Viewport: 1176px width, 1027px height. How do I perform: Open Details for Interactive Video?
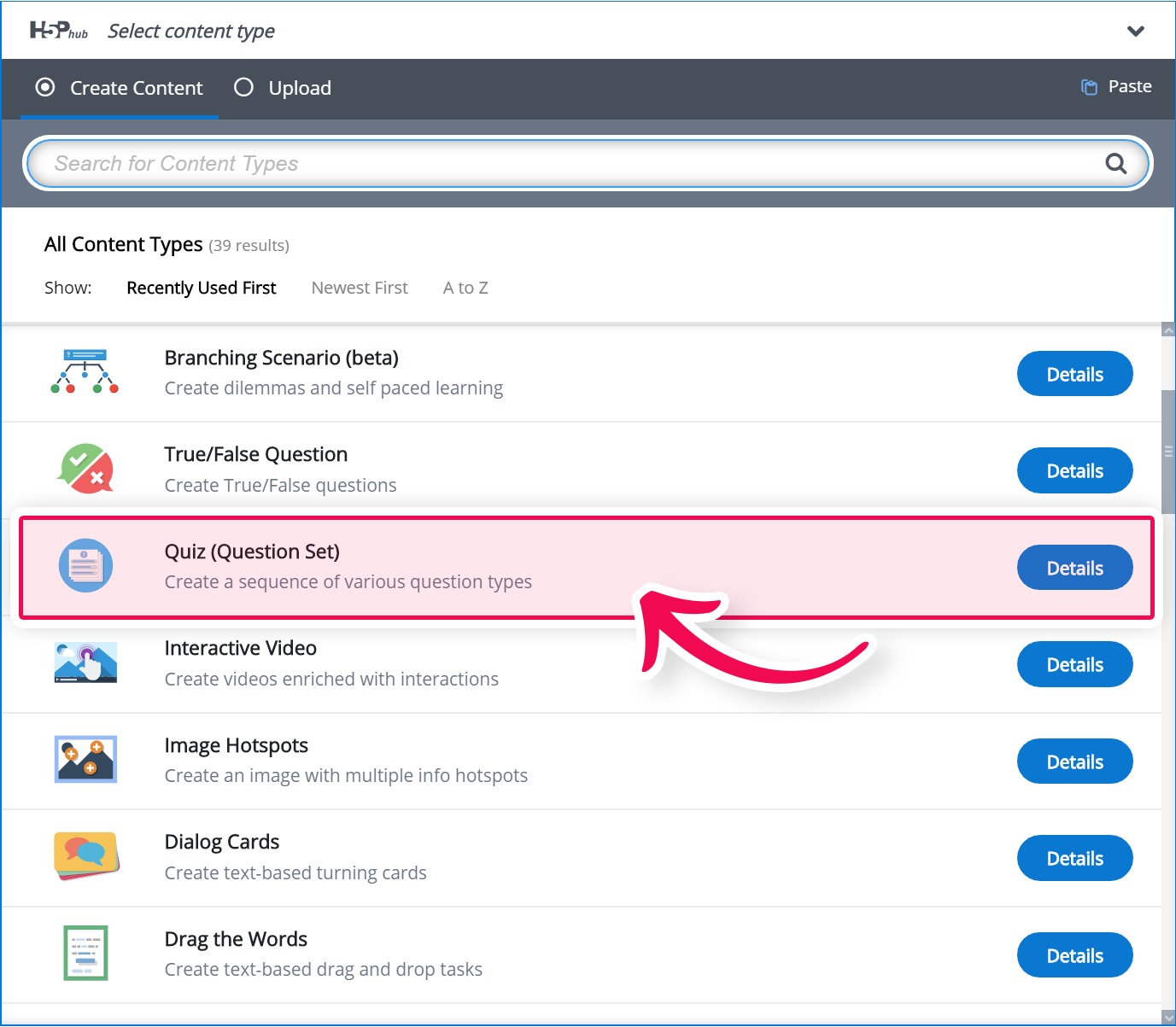[x=1074, y=664]
